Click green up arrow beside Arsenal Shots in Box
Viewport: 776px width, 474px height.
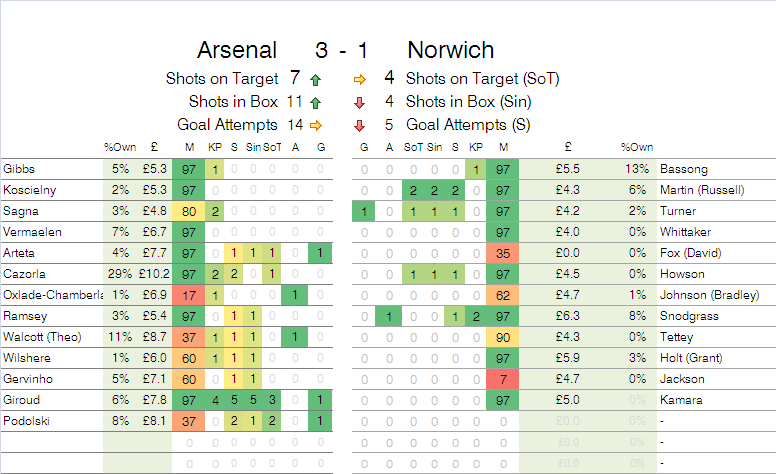315,103
